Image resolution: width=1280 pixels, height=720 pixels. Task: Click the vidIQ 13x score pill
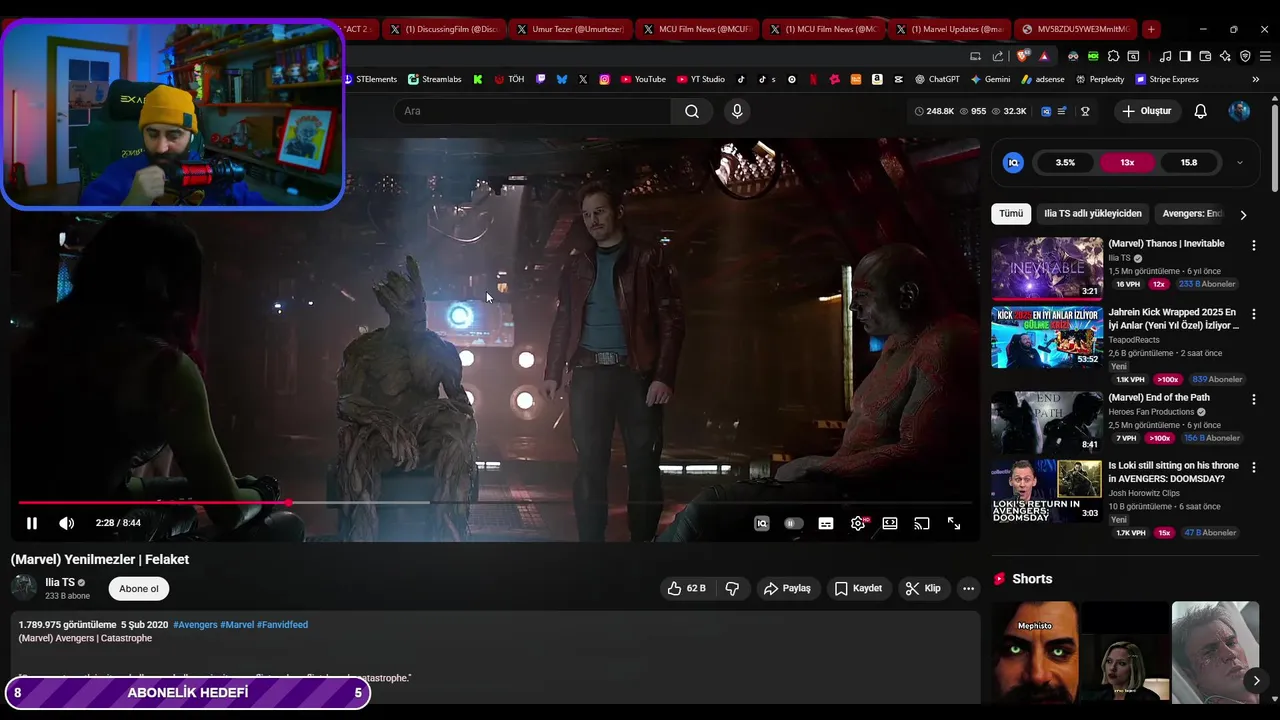coord(1127,162)
